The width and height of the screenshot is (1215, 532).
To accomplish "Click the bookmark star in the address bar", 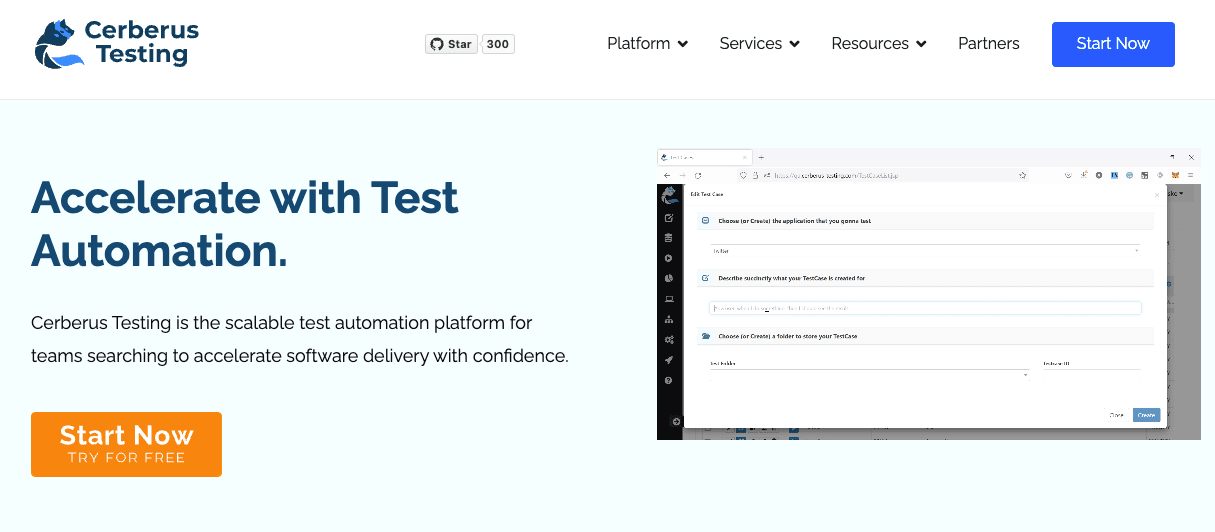I will [1023, 175].
